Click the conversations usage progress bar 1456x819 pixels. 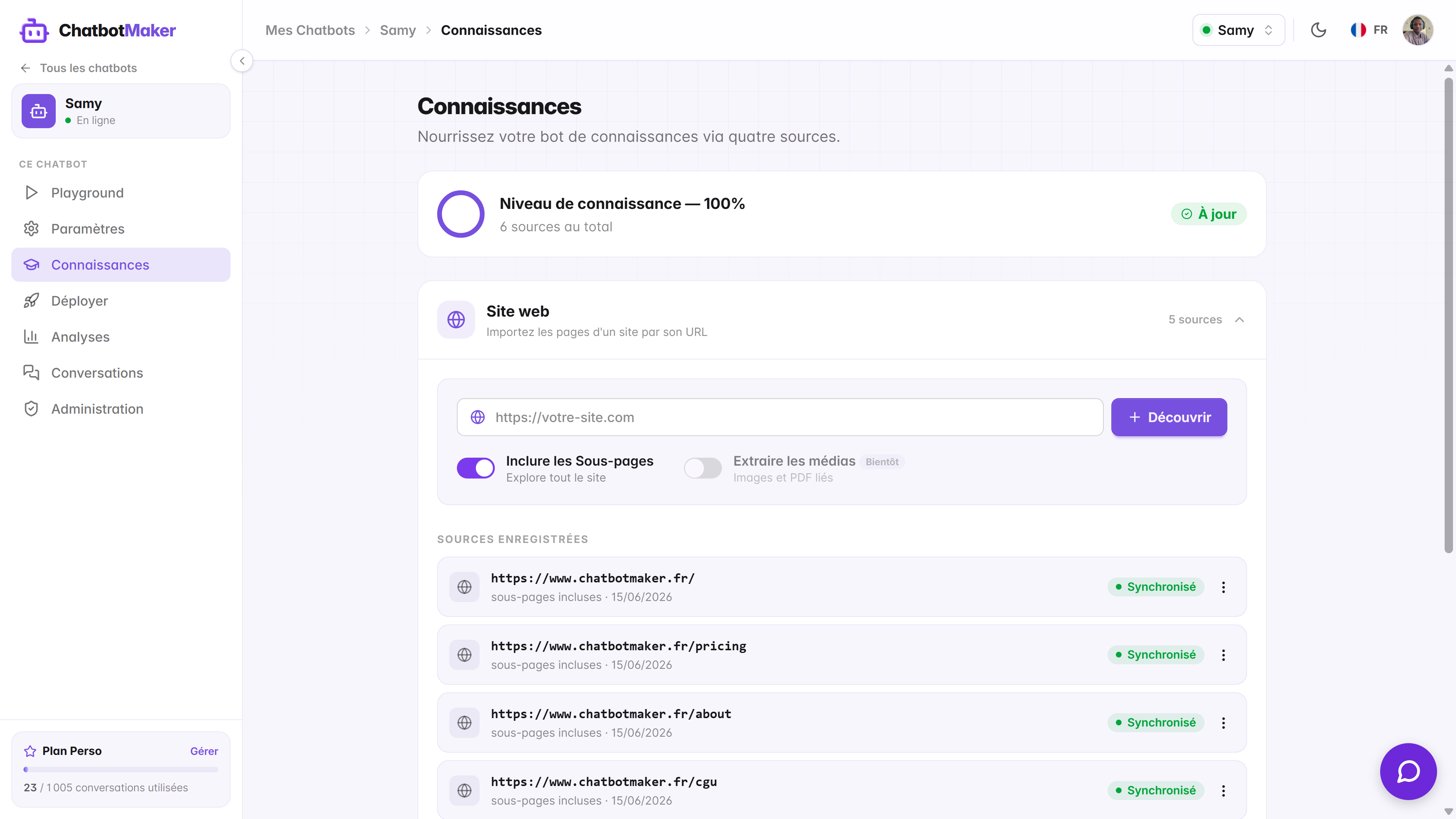[x=121, y=769]
